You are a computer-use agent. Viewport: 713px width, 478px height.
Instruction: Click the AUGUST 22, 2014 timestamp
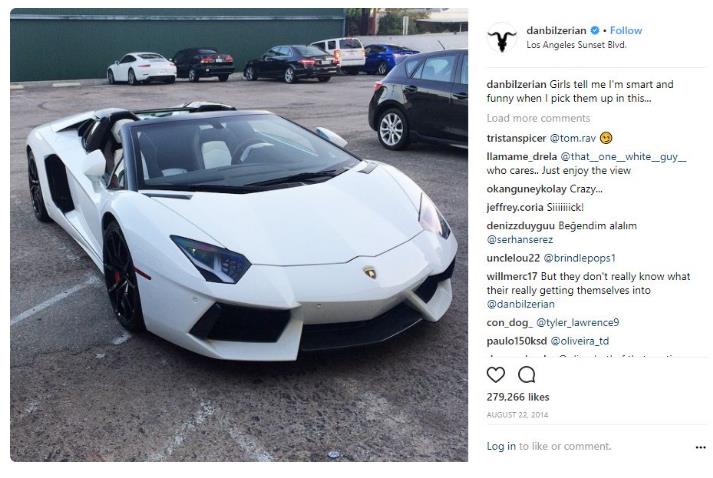[x=517, y=415]
